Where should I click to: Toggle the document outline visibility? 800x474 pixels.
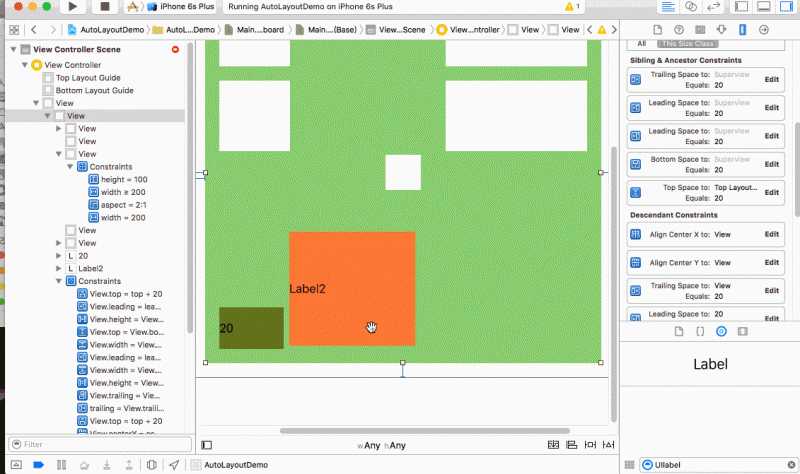point(207,445)
